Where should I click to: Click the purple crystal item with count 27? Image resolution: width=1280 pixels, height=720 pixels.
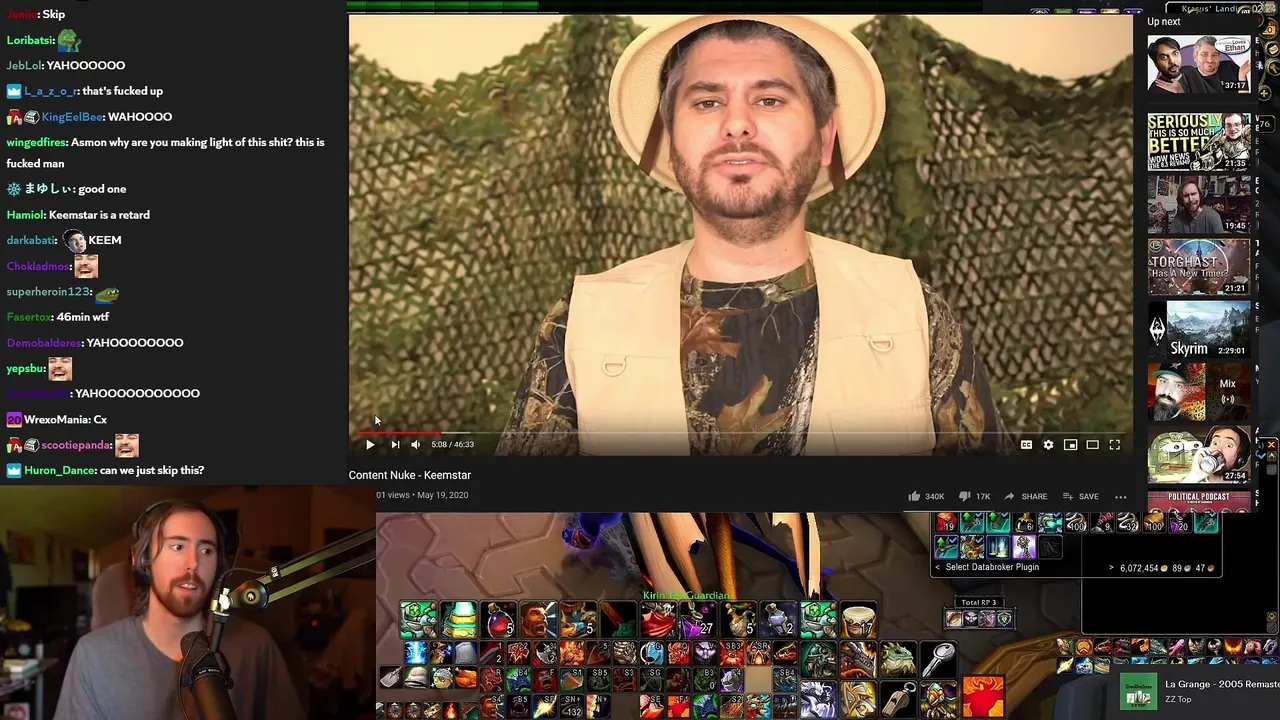pyautogui.click(x=698, y=620)
